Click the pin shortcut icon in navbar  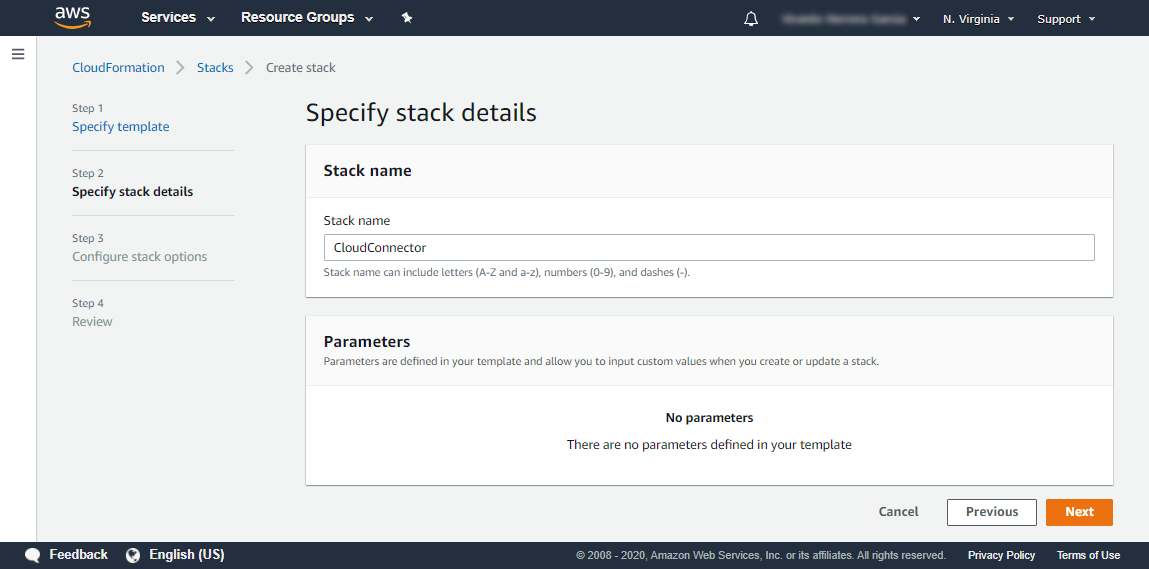click(407, 18)
